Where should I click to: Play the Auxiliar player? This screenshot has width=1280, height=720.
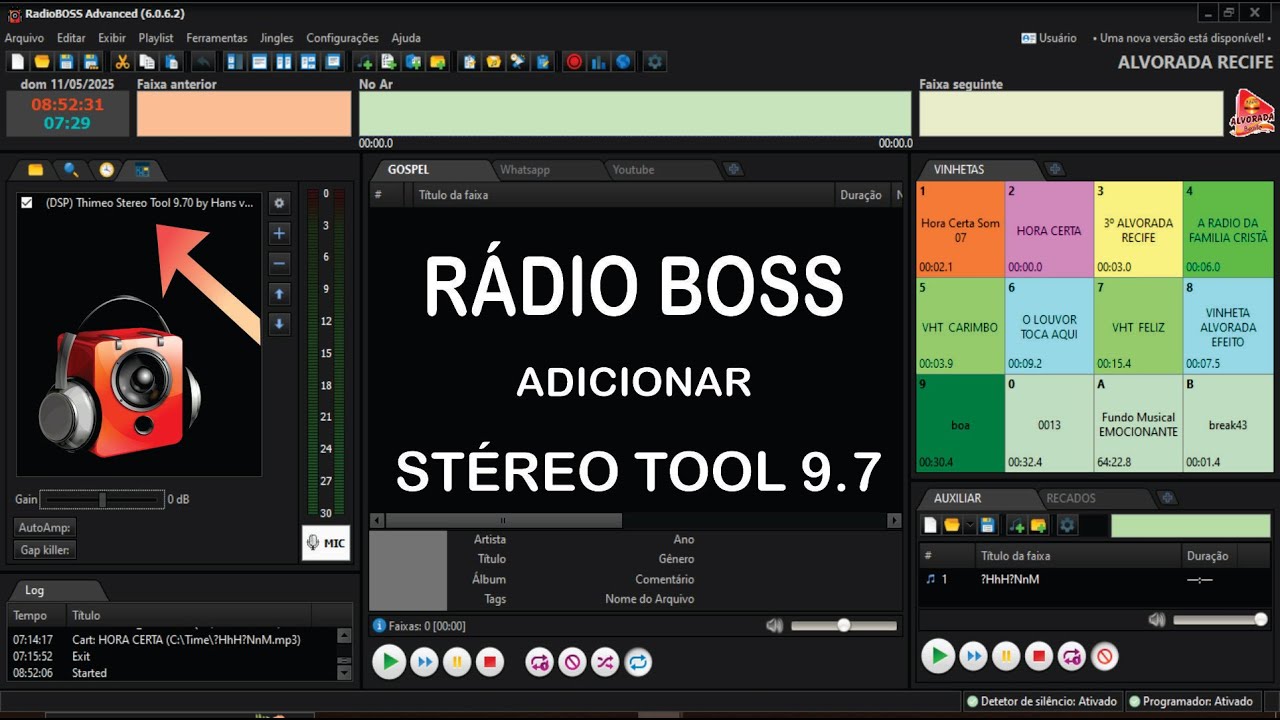click(939, 657)
